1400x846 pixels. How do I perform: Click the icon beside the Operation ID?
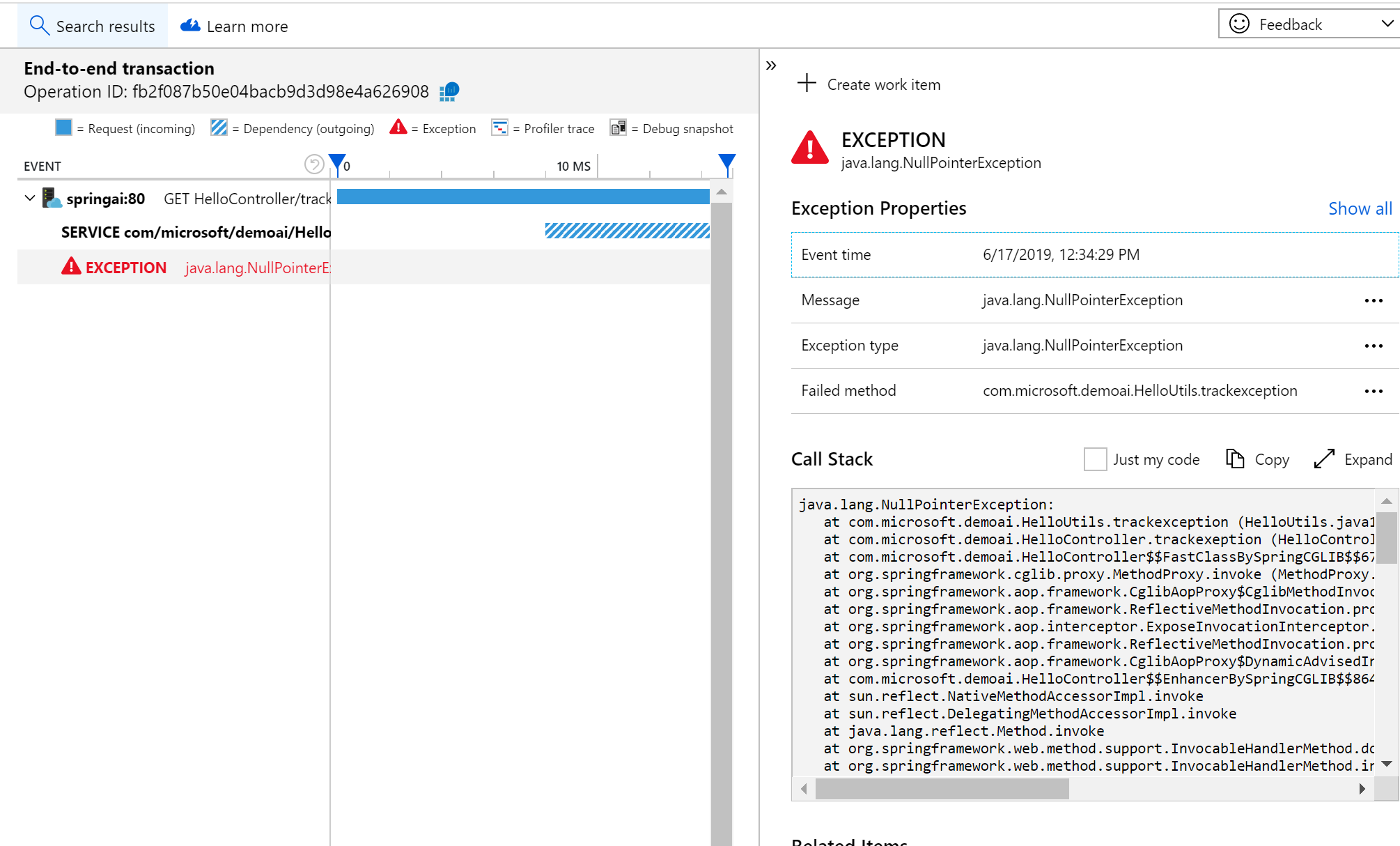(x=449, y=91)
